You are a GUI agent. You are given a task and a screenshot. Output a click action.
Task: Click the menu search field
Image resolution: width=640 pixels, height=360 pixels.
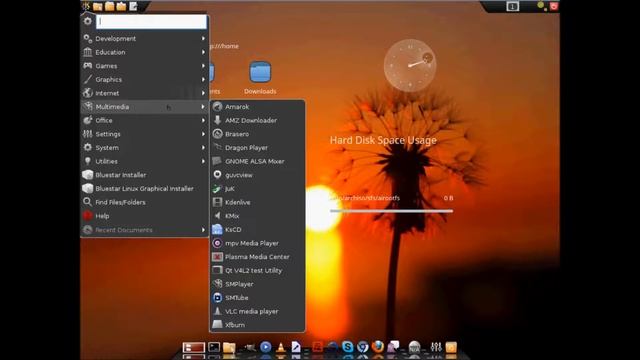151,22
